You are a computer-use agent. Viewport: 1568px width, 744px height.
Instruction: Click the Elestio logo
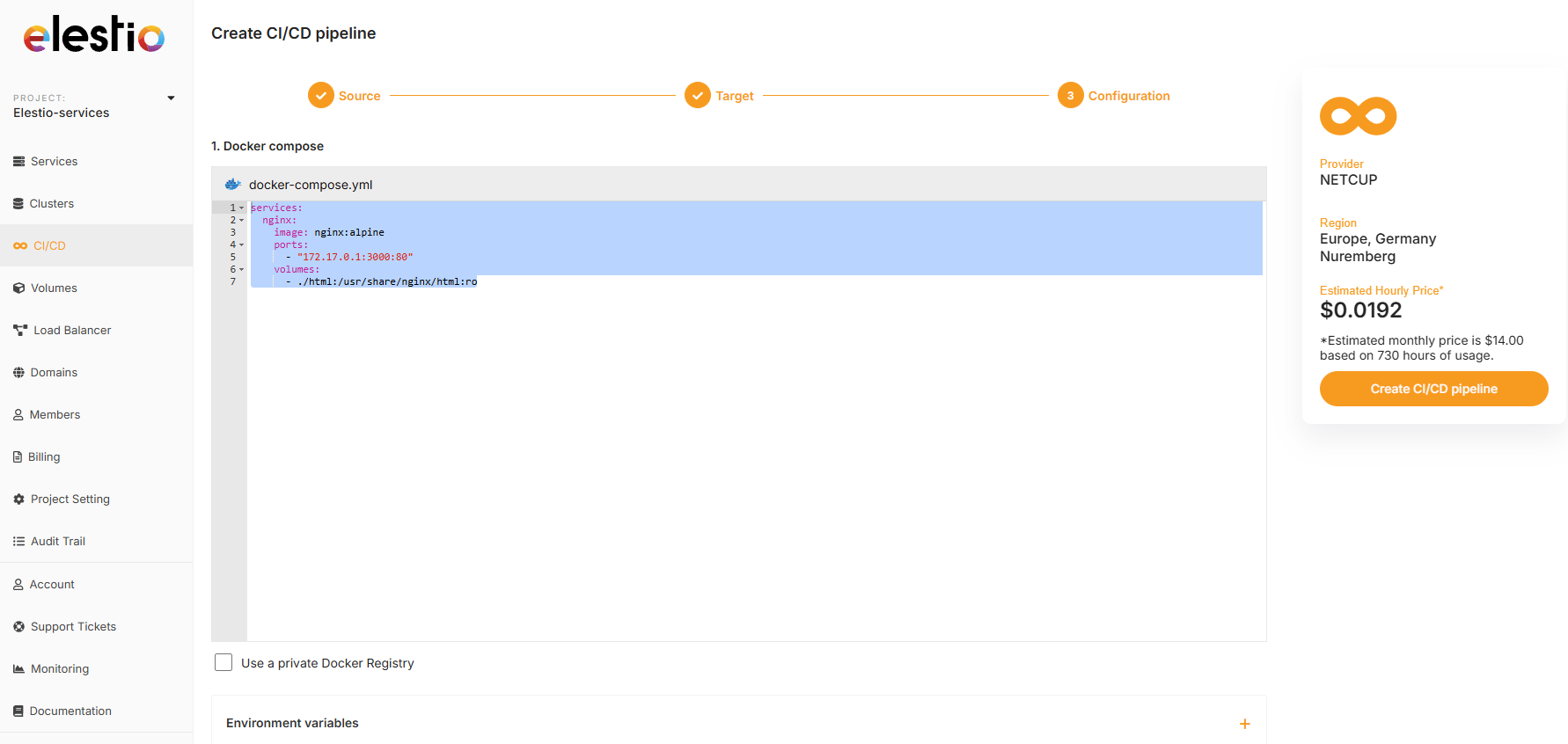[94, 35]
